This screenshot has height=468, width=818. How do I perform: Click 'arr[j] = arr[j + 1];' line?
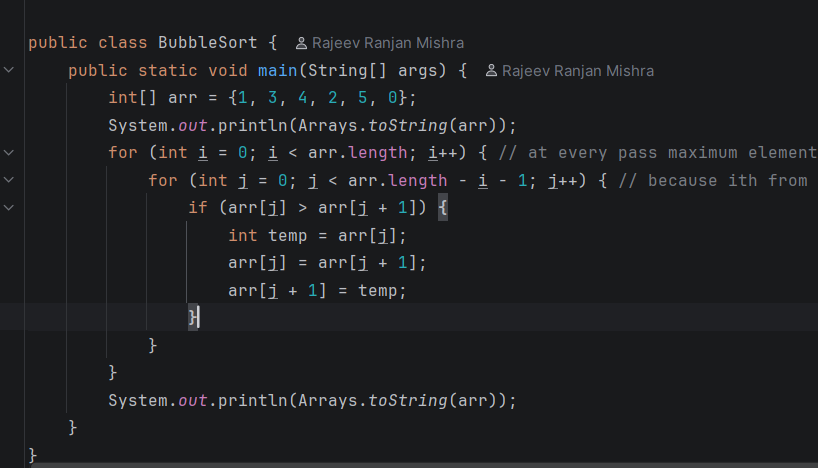click(327, 263)
